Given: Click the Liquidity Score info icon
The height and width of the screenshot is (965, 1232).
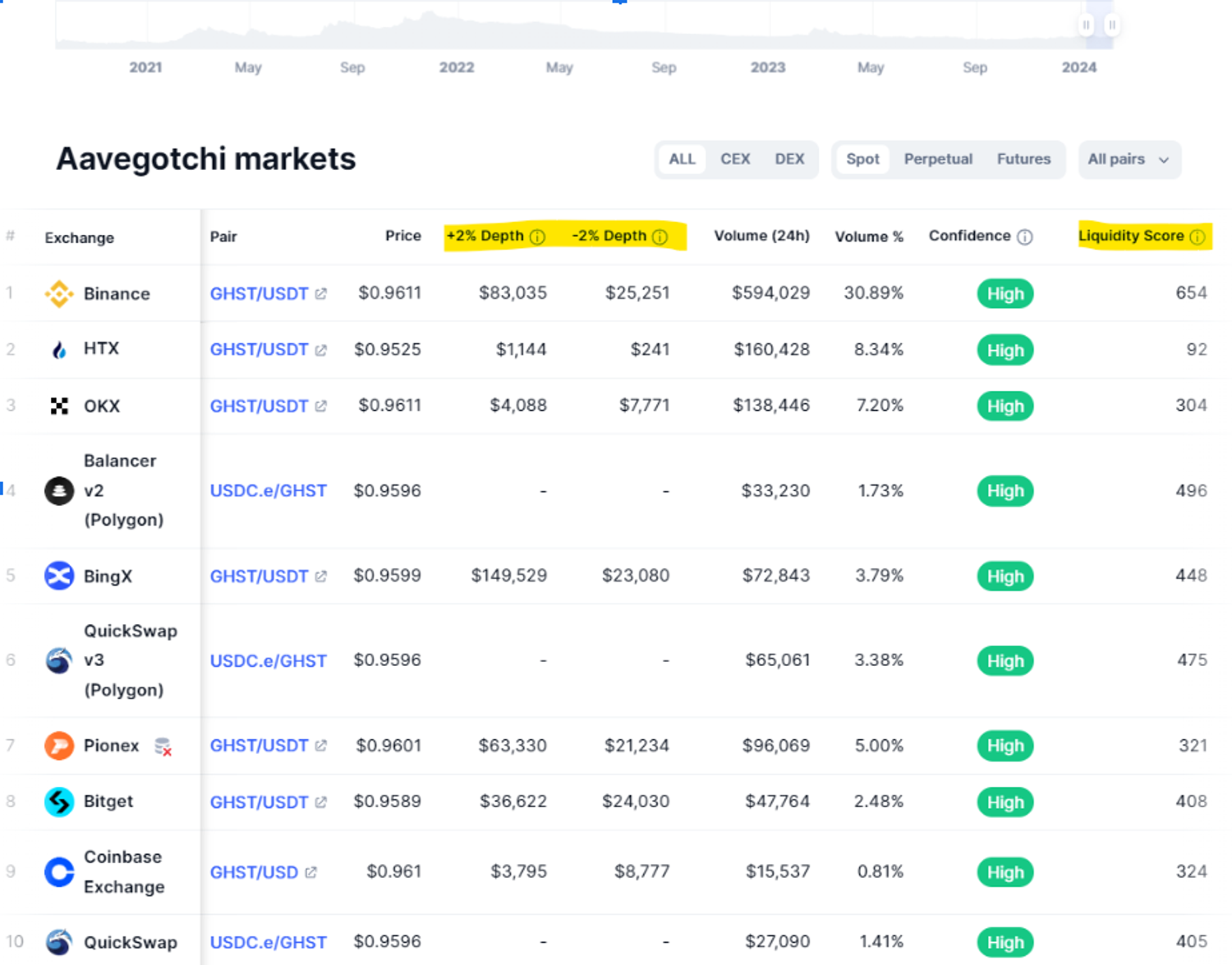Looking at the screenshot, I should [1198, 237].
